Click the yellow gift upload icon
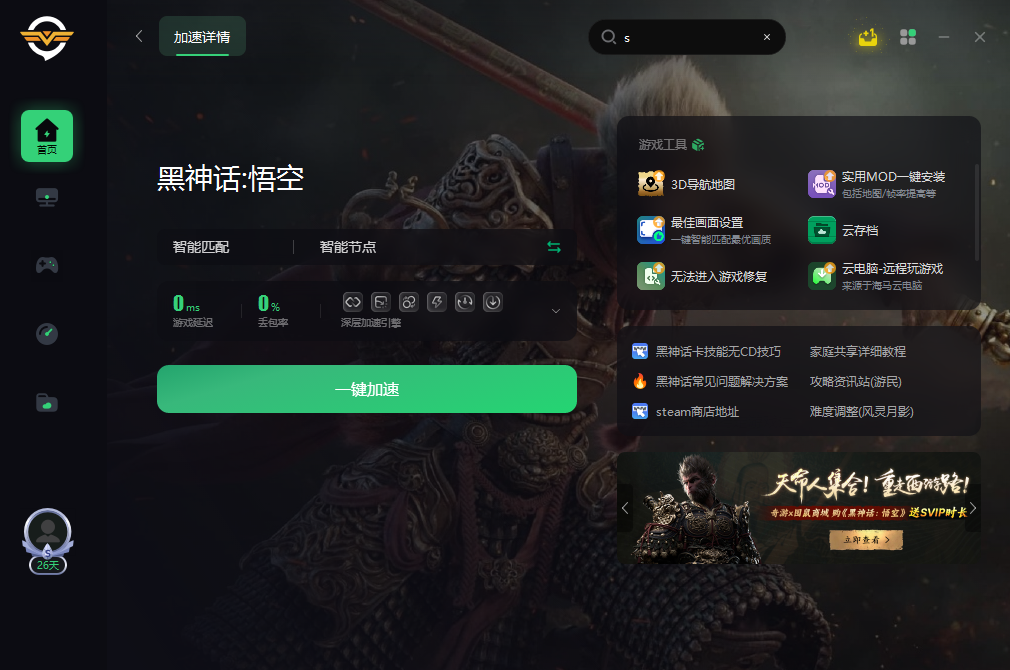 point(868,37)
